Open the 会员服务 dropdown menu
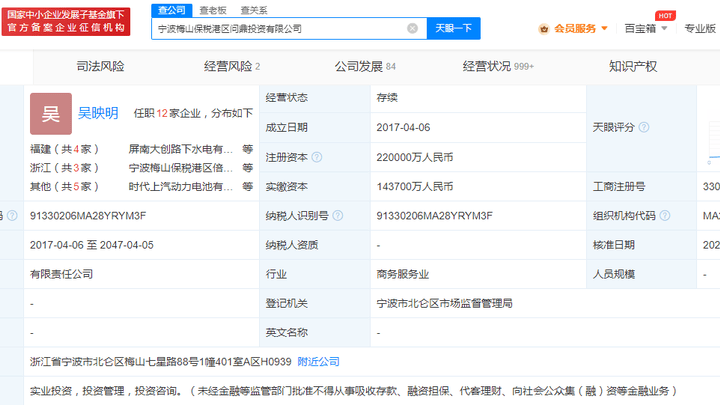Screen dimensions: 720x405 tap(580, 28)
